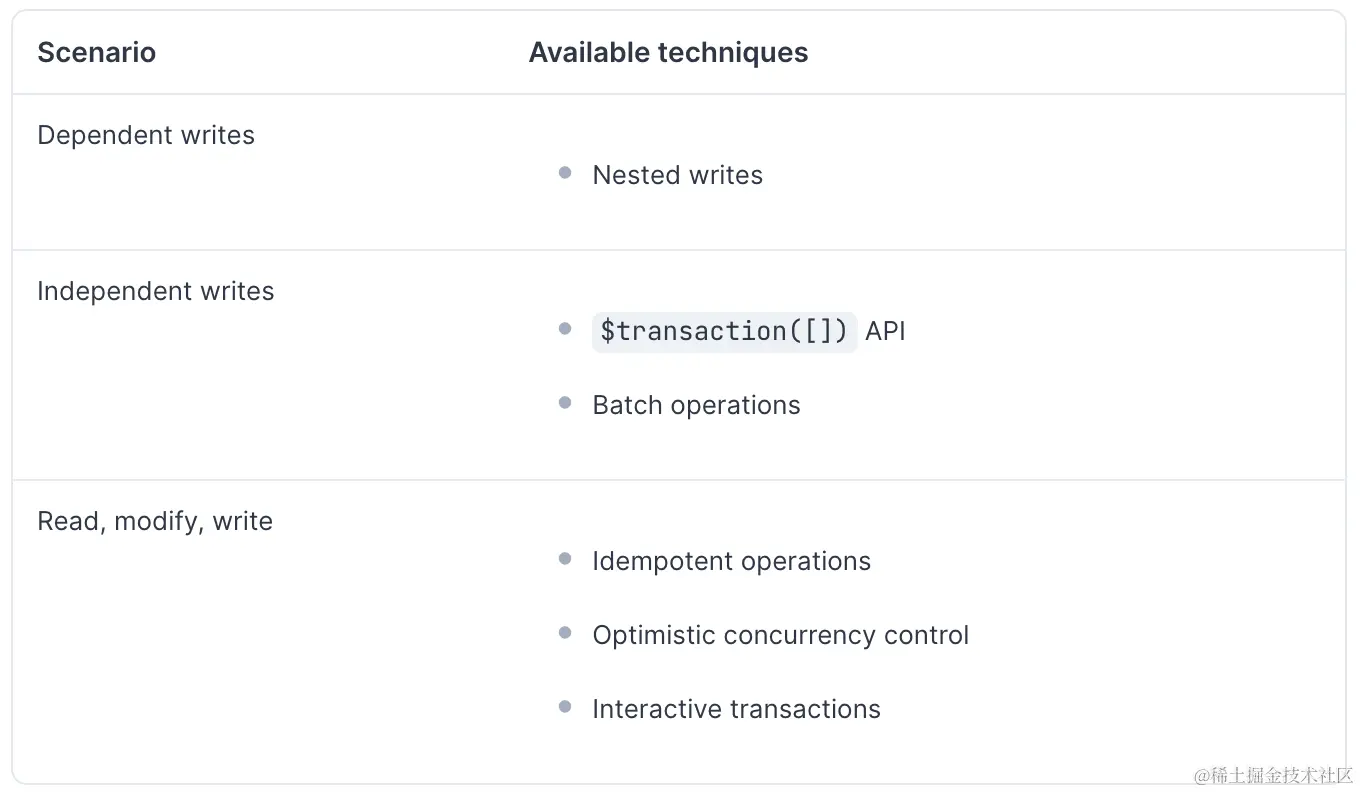This screenshot has height=792, width=1360.
Task: Click the "Available techniques" column header
Action: pyautogui.click(x=668, y=53)
